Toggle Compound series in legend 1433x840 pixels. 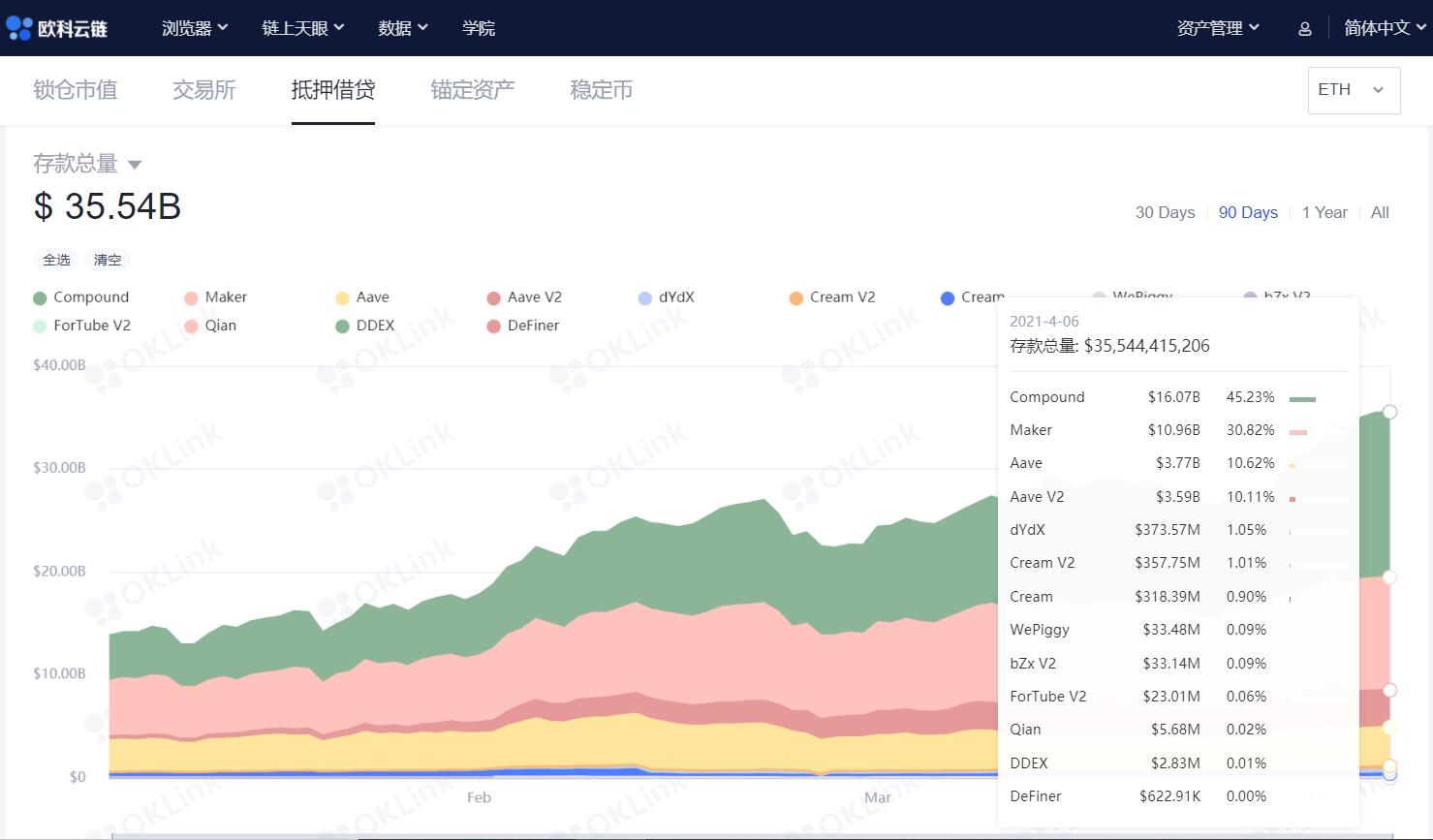click(x=81, y=297)
